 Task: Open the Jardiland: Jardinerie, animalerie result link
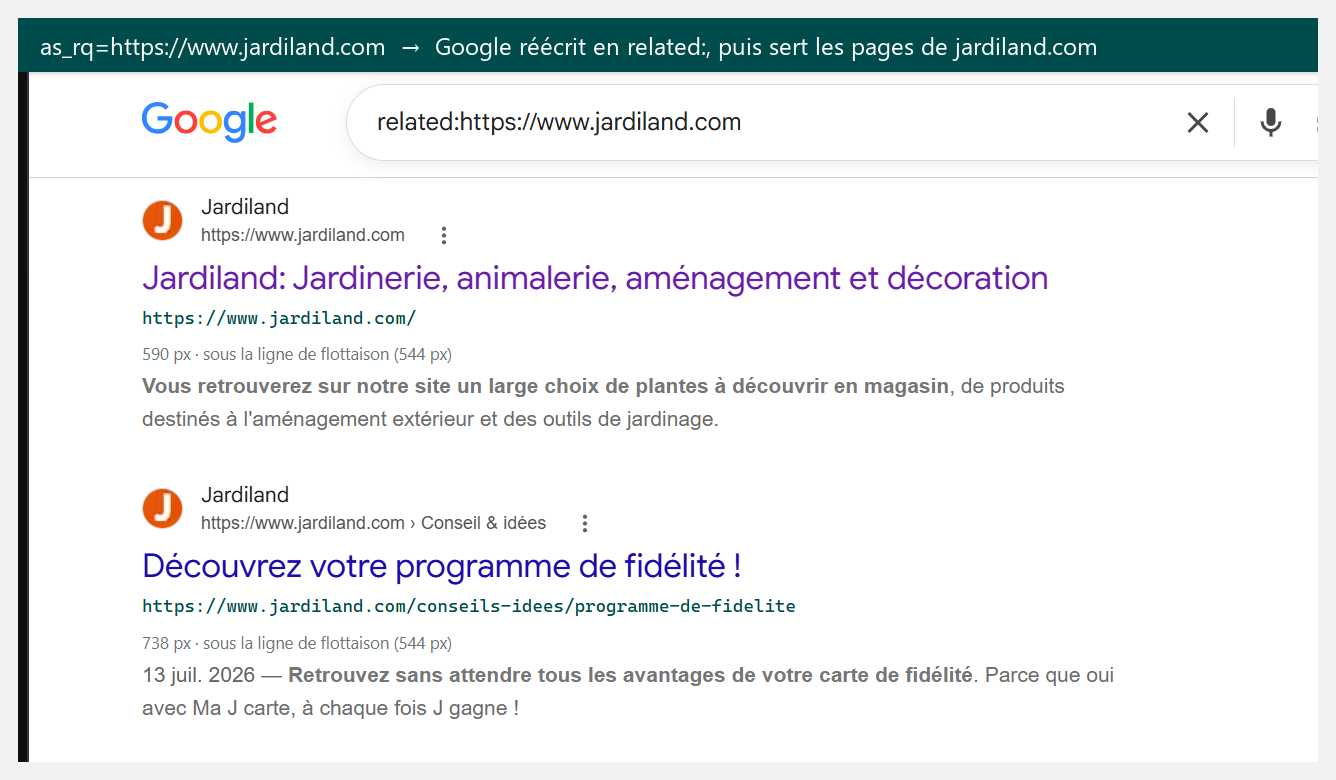pos(595,278)
